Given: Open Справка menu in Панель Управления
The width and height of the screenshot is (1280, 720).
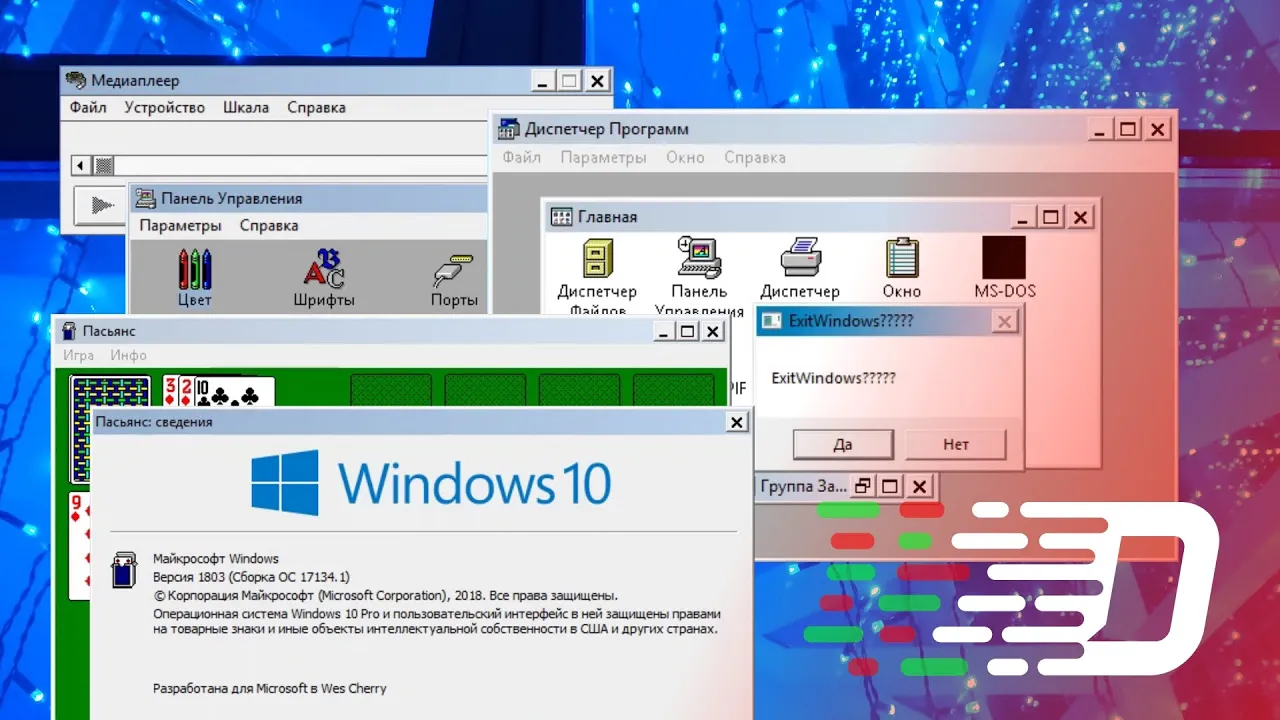Looking at the screenshot, I should [x=269, y=225].
